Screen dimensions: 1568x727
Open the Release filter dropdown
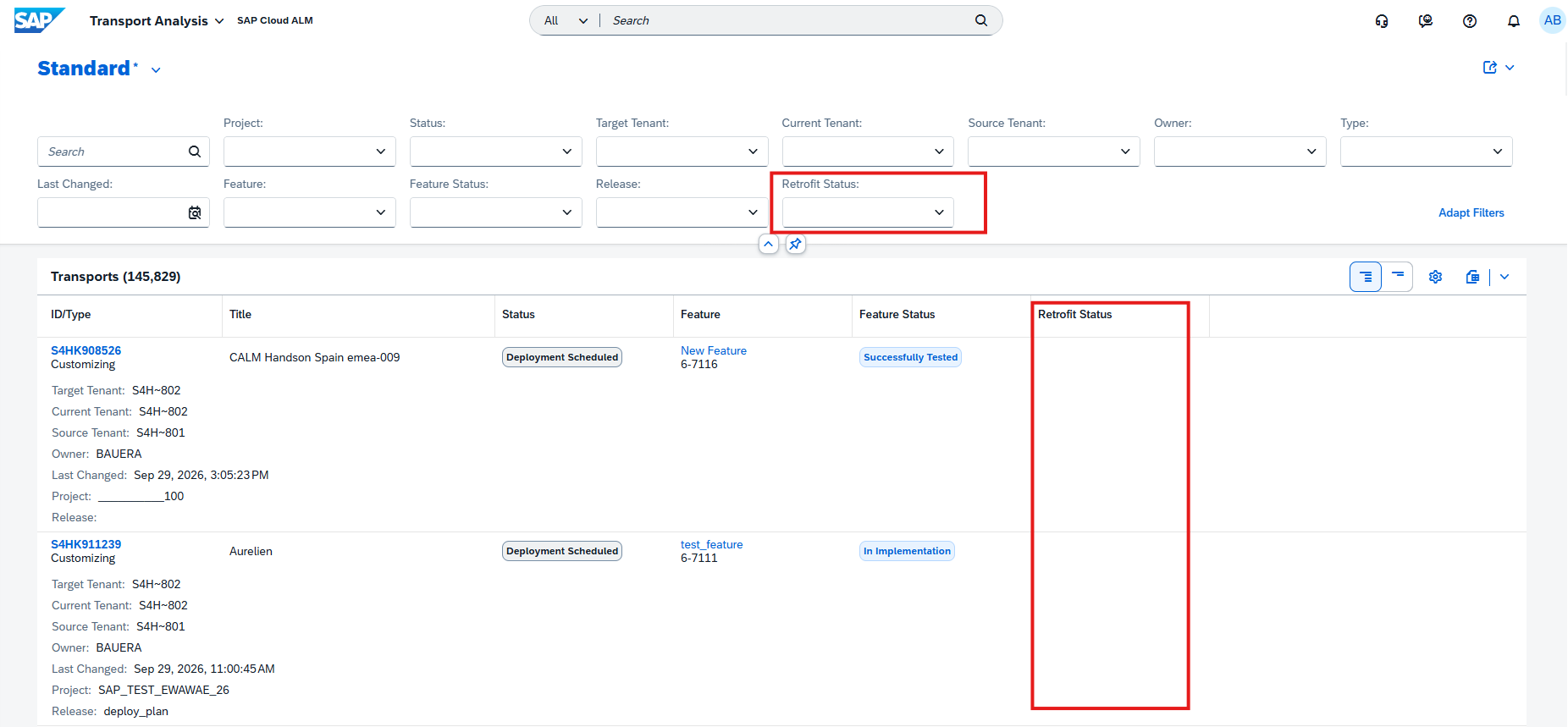click(754, 212)
